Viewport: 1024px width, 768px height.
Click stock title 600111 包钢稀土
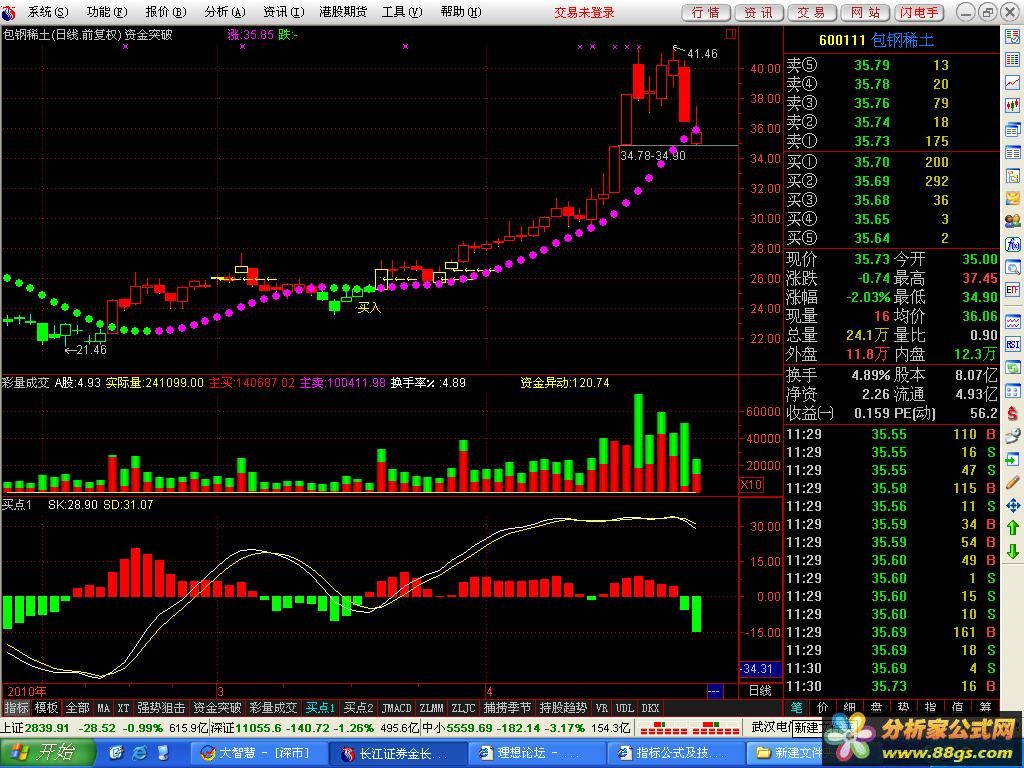(x=876, y=40)
